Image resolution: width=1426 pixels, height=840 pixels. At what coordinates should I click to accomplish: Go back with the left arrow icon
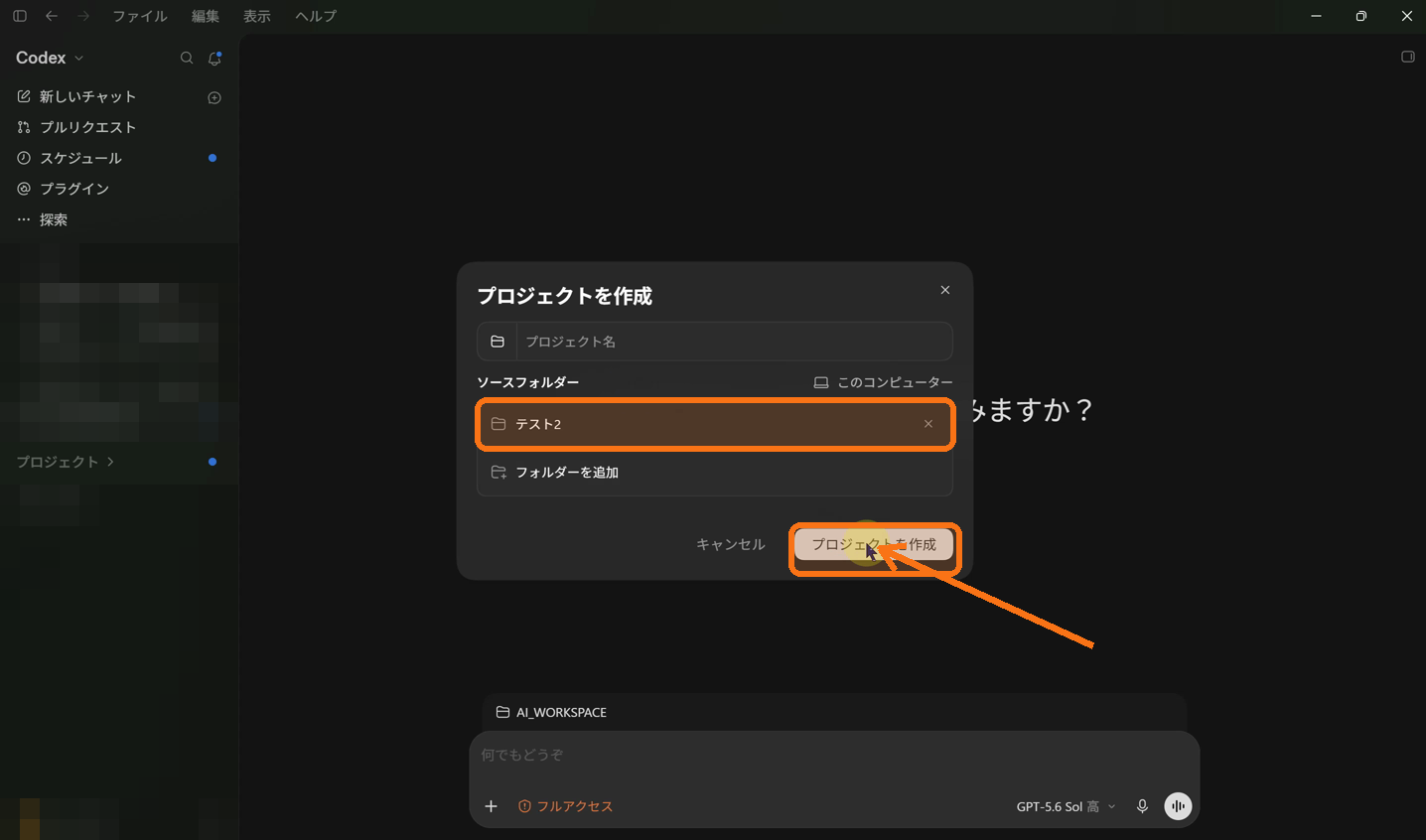52,16
